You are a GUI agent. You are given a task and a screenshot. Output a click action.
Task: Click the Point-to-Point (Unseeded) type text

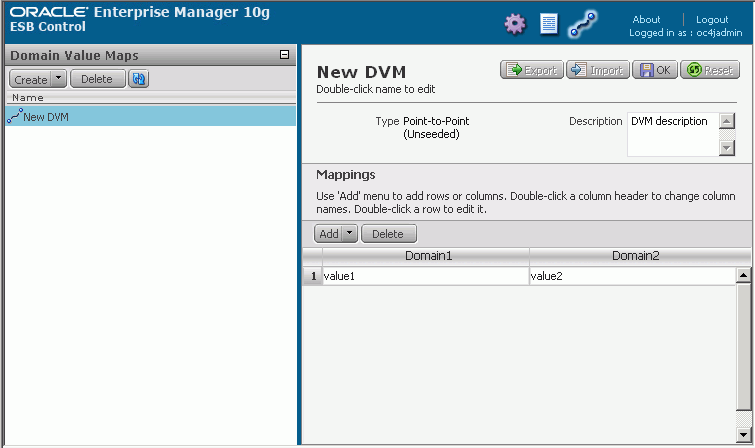[x=436, y=128]
